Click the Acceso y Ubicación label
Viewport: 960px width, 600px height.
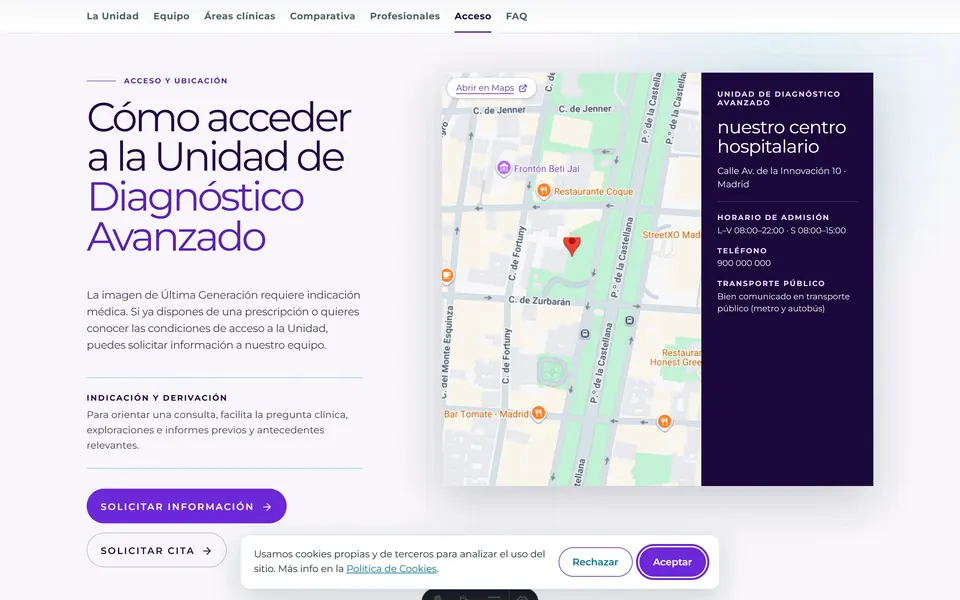176,81
